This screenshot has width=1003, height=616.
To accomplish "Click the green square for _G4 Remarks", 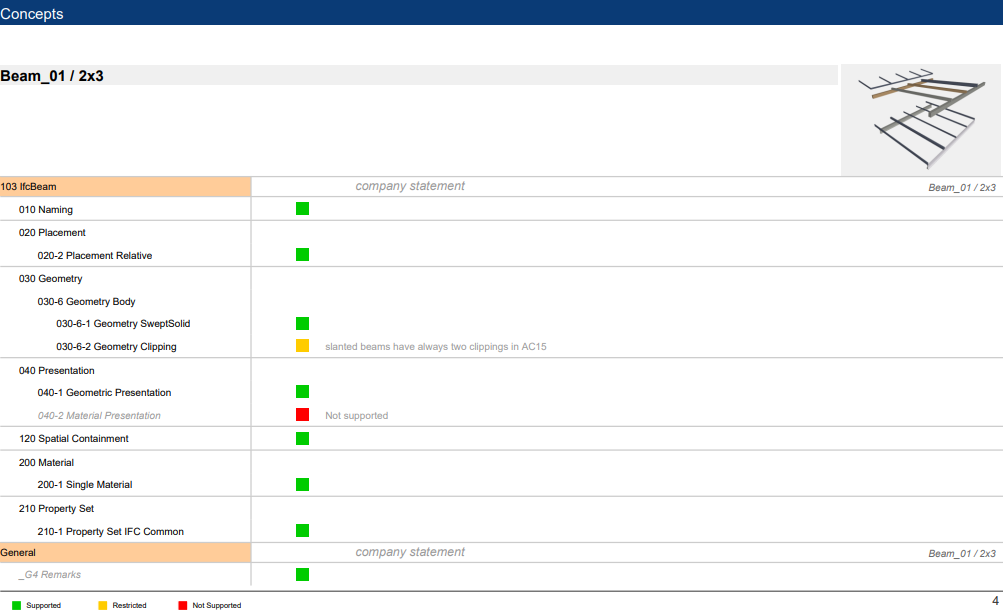I will [x=302, y=574].
